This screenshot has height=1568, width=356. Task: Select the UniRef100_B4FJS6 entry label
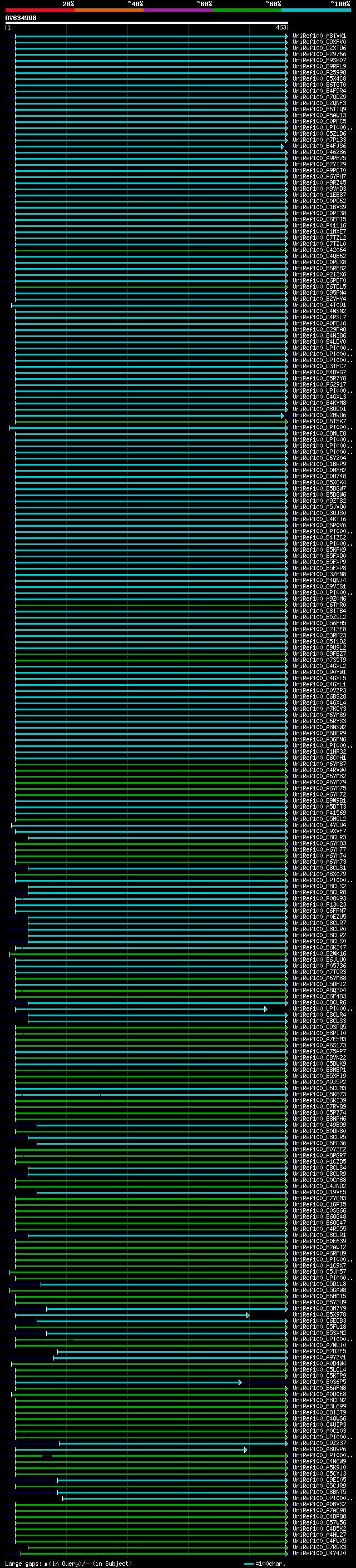tap(319, 146)
